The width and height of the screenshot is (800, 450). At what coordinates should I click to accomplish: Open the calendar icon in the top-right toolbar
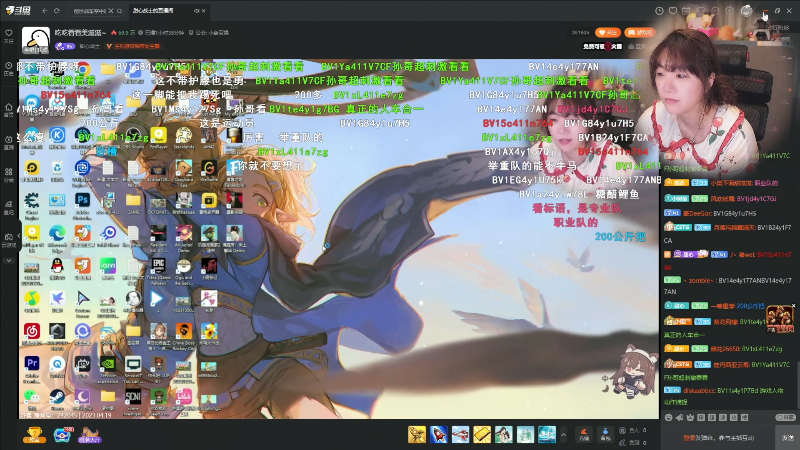pyautogui.click(x=687, y=11)
